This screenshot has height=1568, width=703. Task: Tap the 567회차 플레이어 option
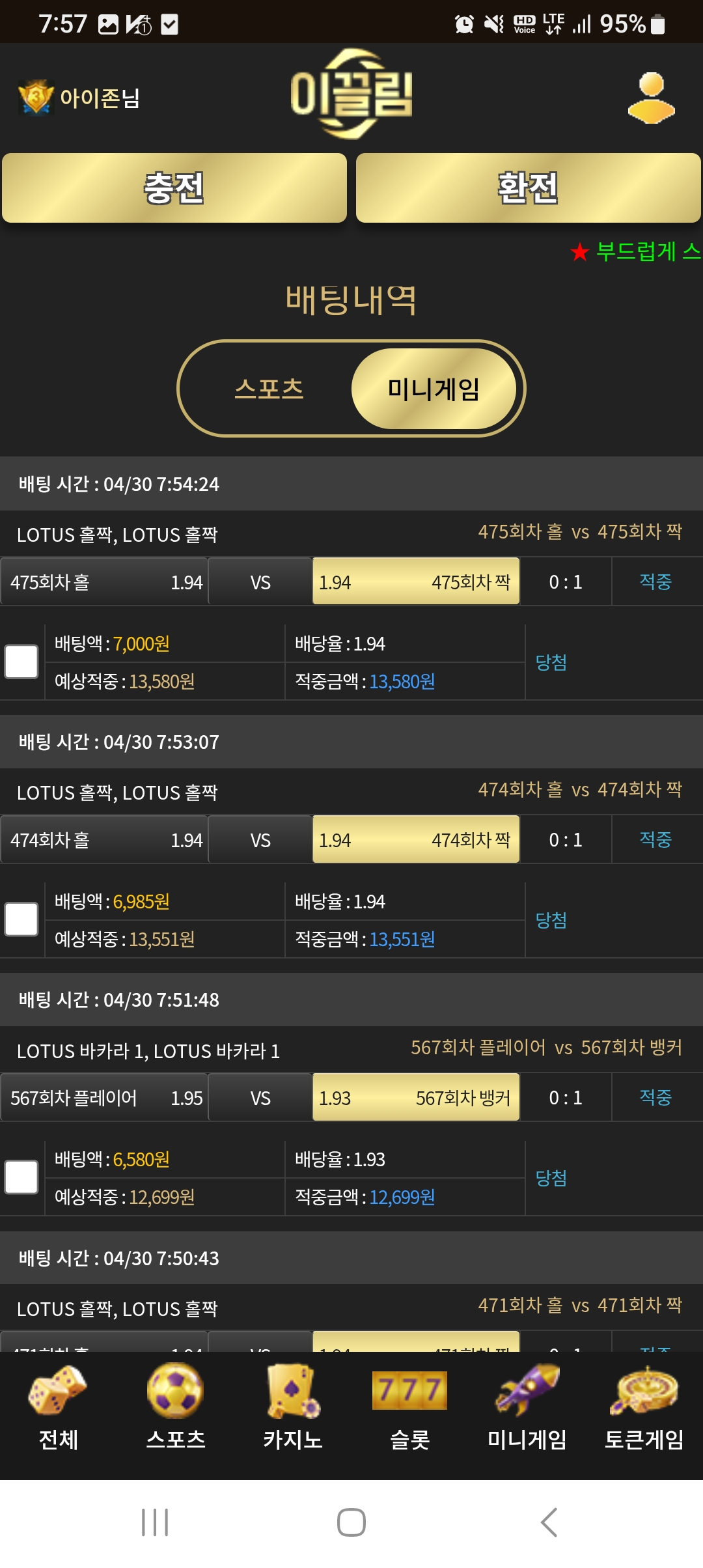(104, 1098)
